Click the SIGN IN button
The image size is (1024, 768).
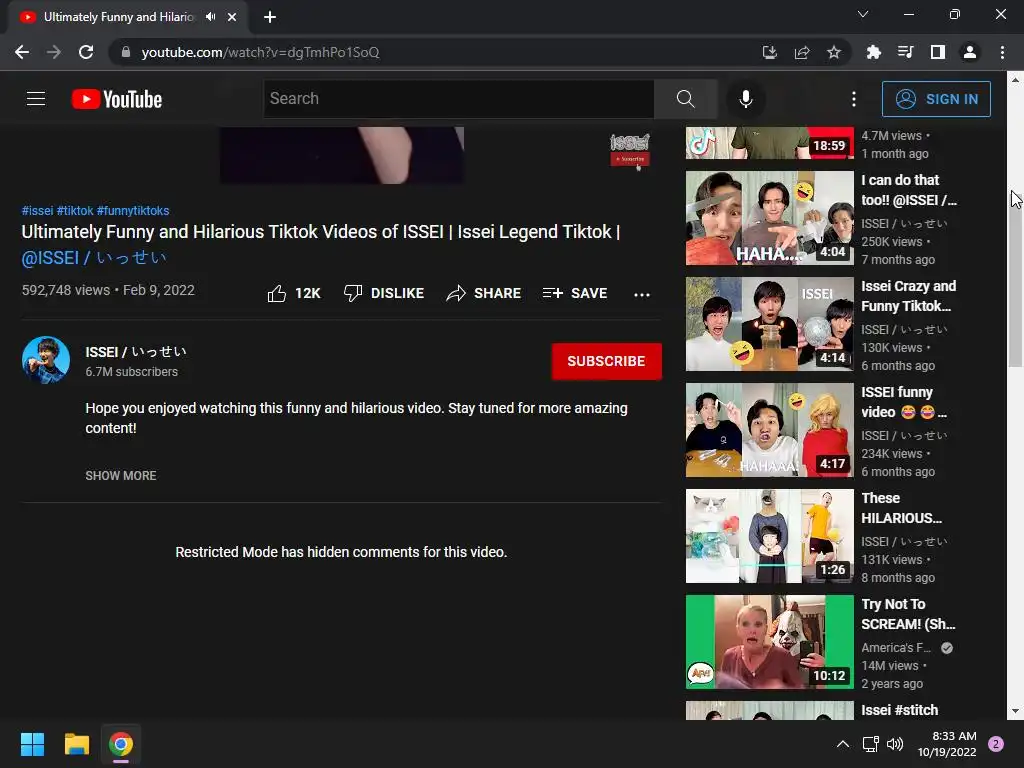point(936,99)
